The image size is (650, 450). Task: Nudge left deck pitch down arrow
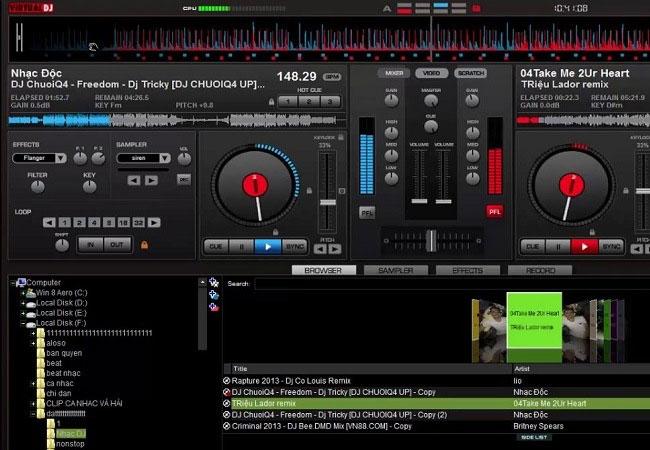point(320,249)
